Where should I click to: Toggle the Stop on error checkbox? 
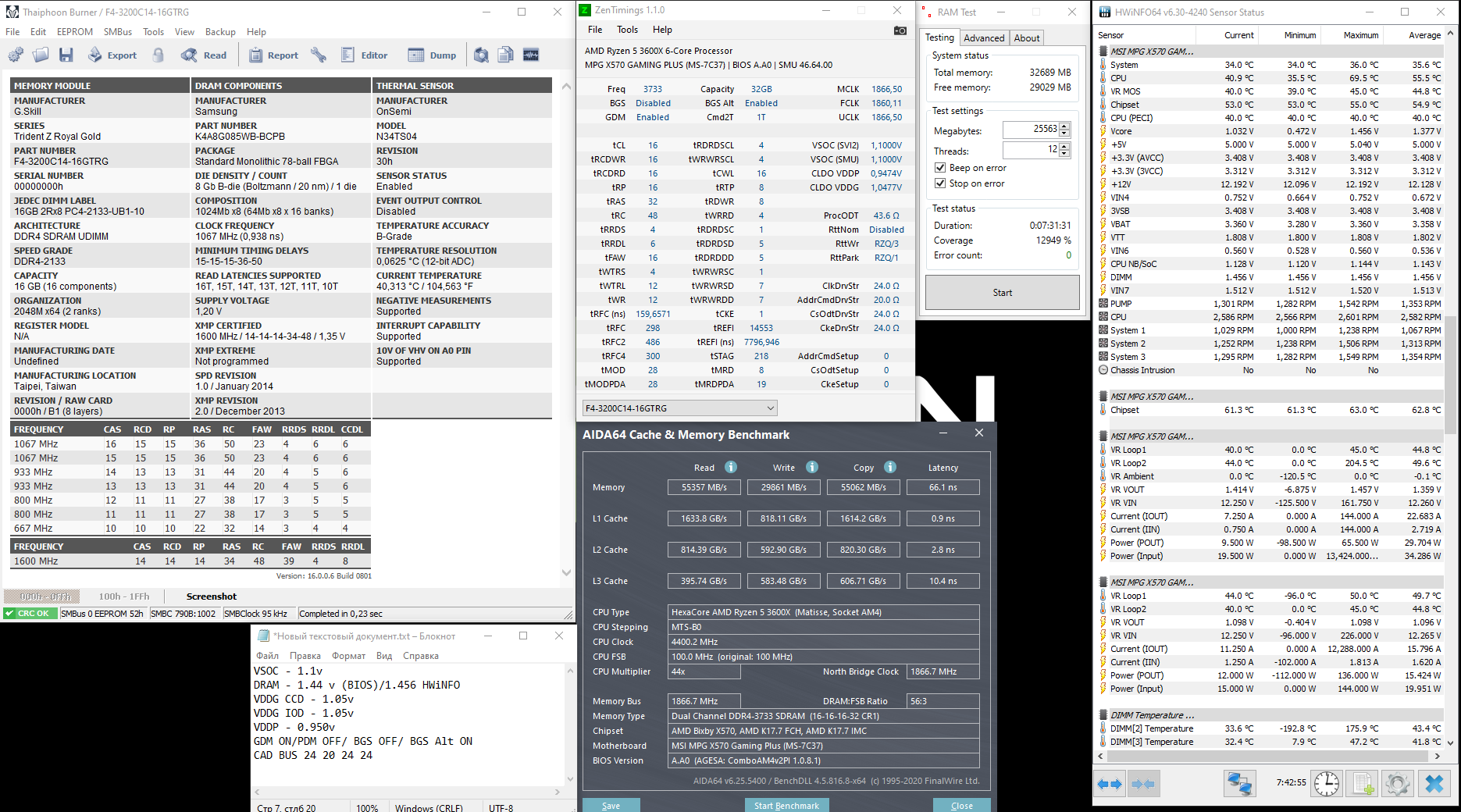940,183
